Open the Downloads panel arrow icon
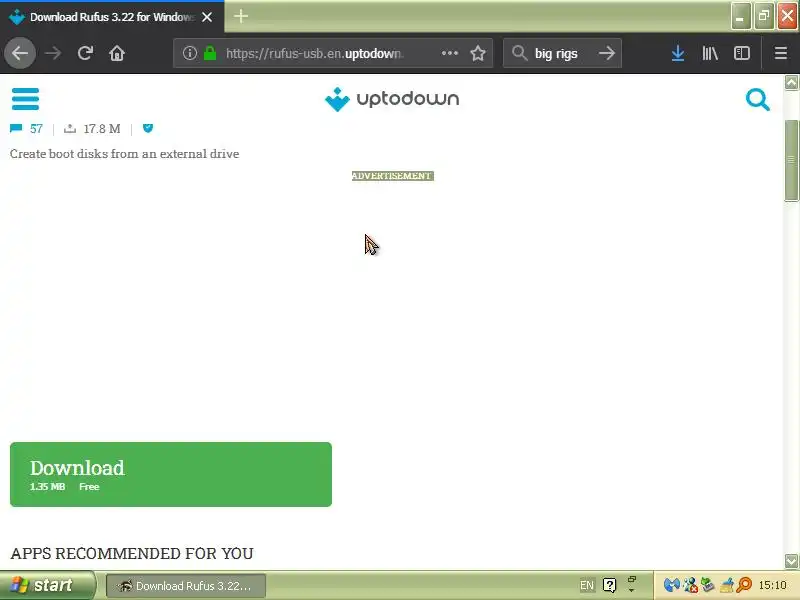The image size is (800, 600). coord(678,53)
